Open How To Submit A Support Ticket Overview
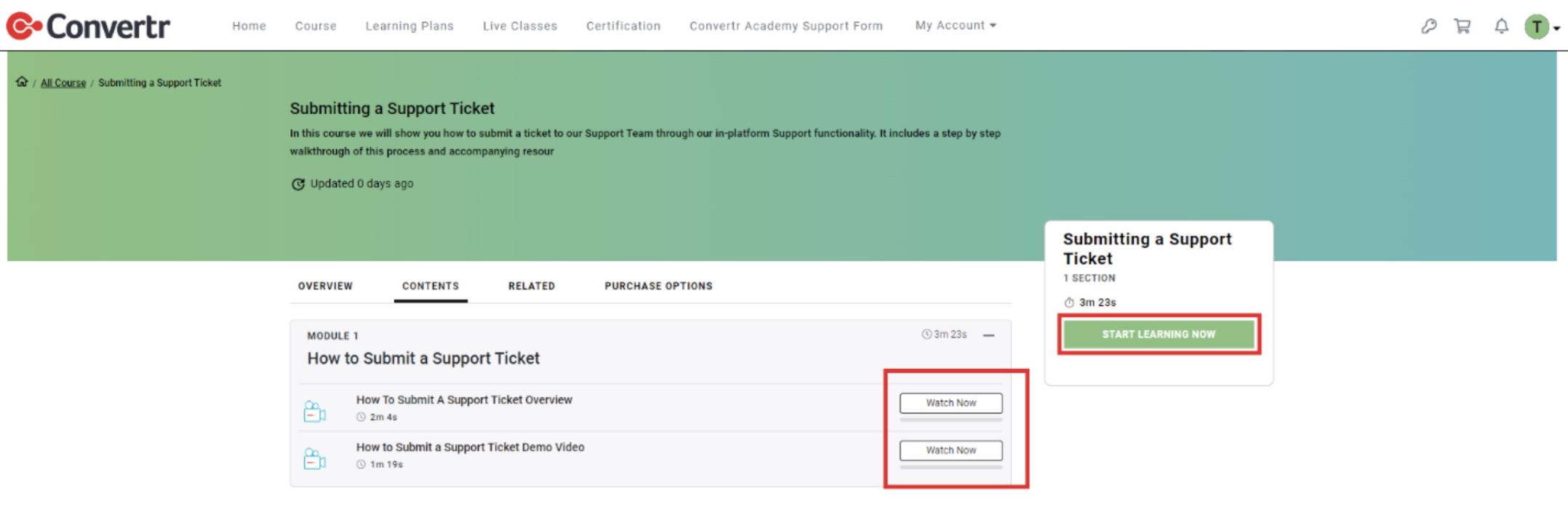 [464, 400]
